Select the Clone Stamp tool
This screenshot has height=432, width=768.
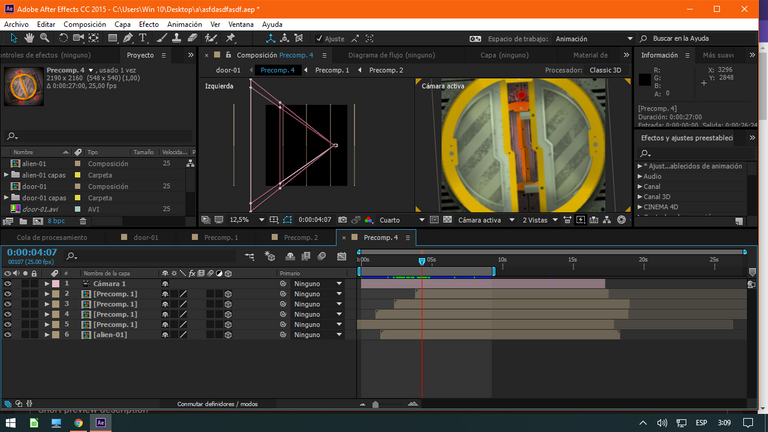click(x=176, y=38)
